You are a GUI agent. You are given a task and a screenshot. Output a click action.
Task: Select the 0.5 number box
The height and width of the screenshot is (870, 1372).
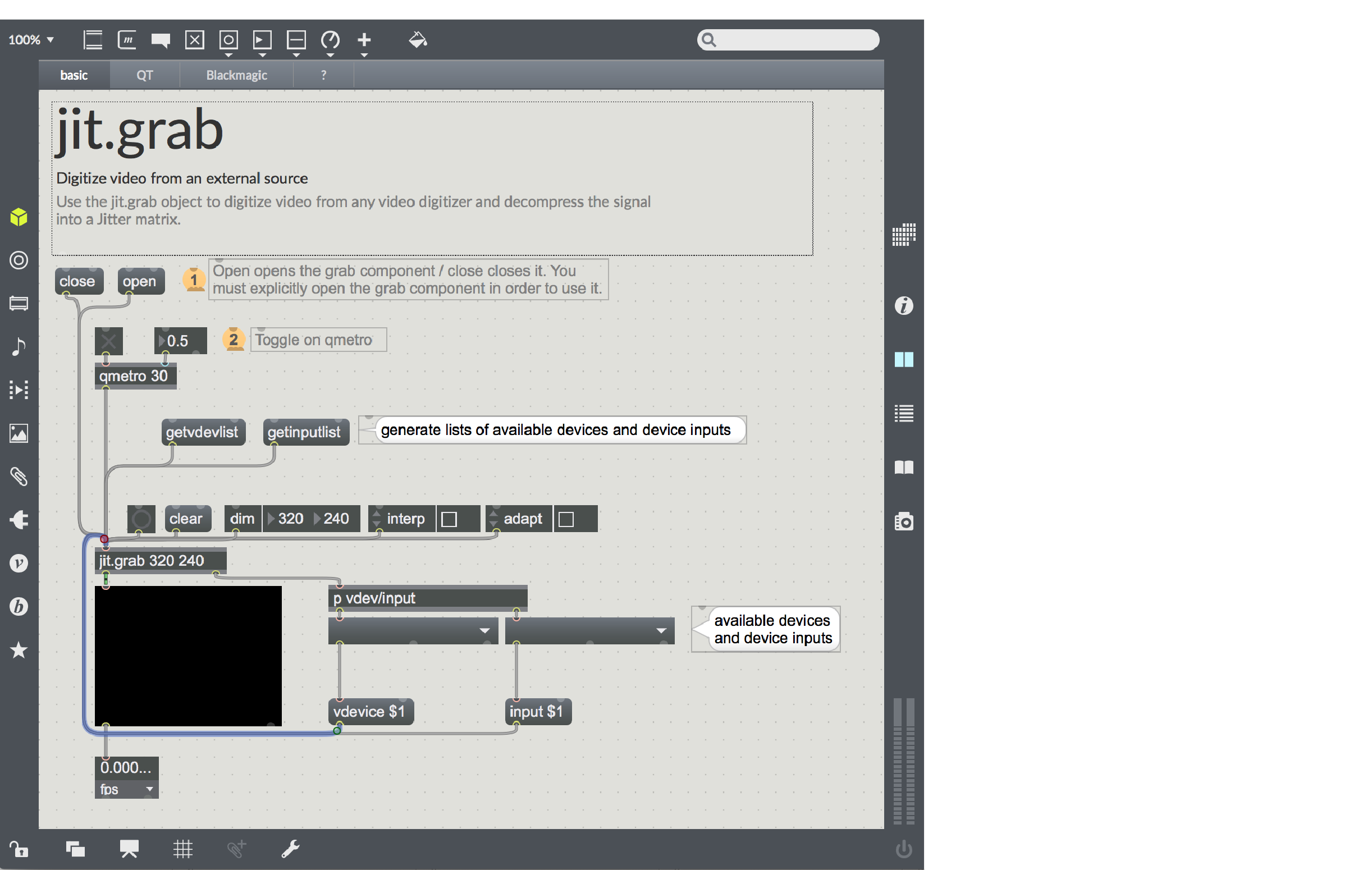(x=181, y=341)
